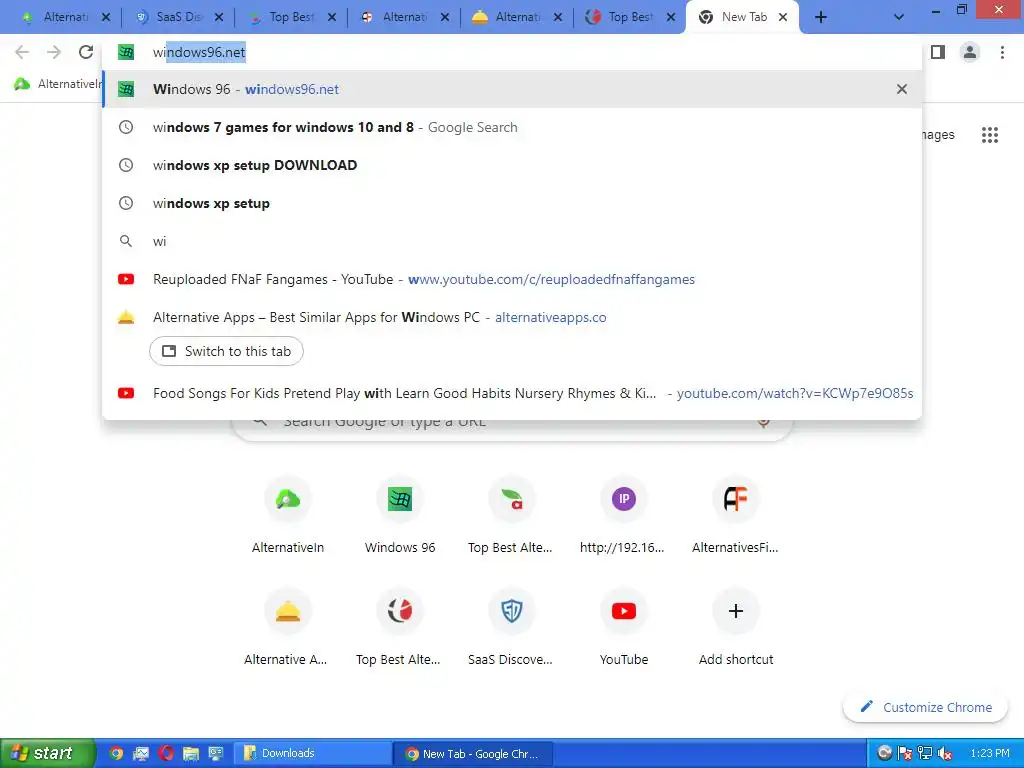Open the Downloads taskbar window
Screen dimensions: 1024x768
(x=312, y=754)
